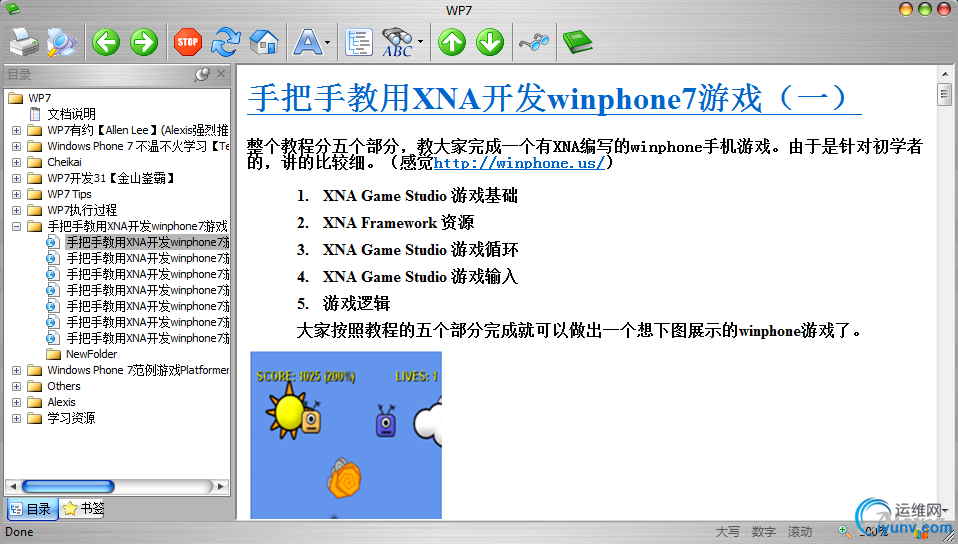Go to previous topic up arrow

tap(452, 42)
